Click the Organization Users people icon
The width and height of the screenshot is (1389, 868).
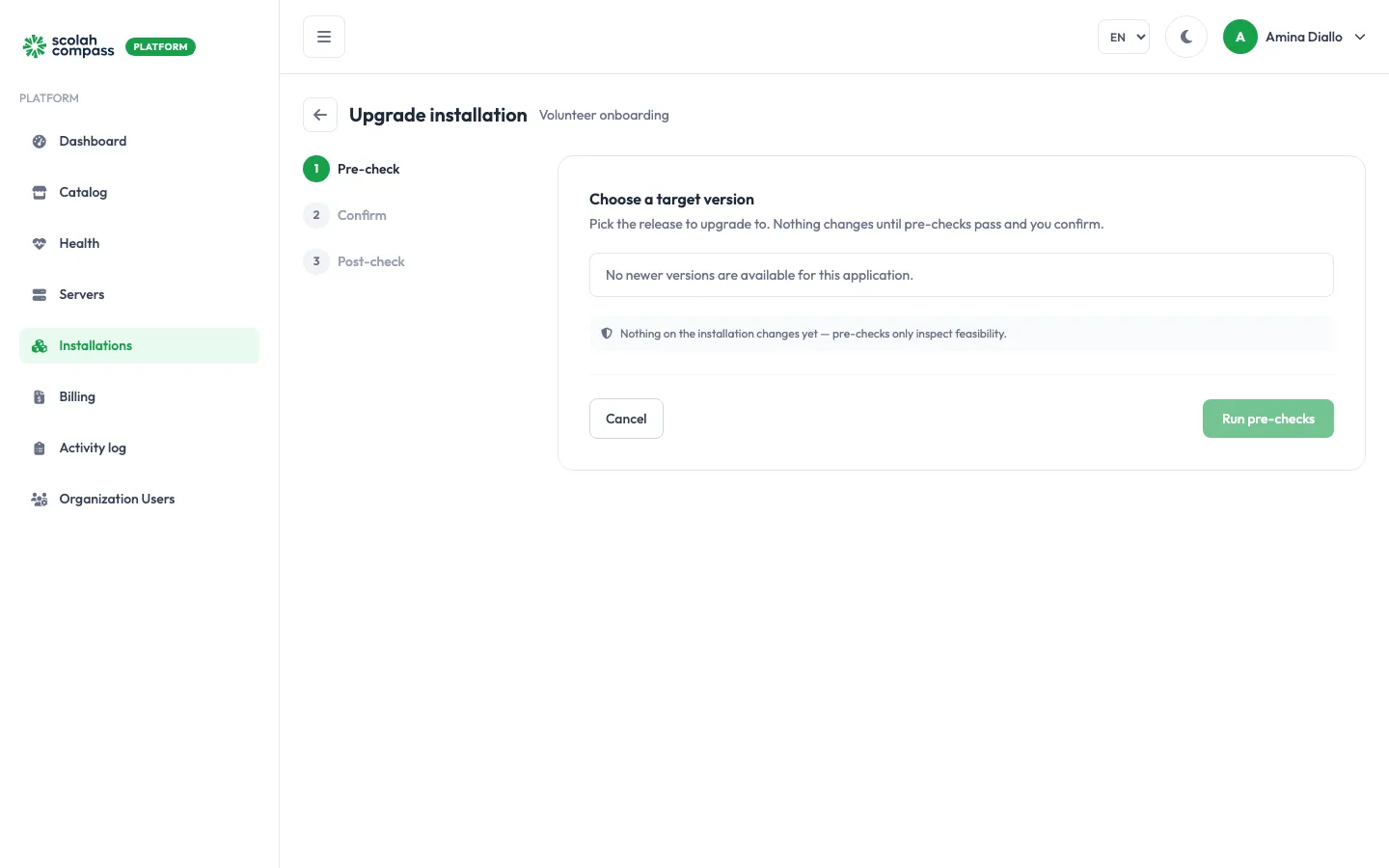pos(40,500)
